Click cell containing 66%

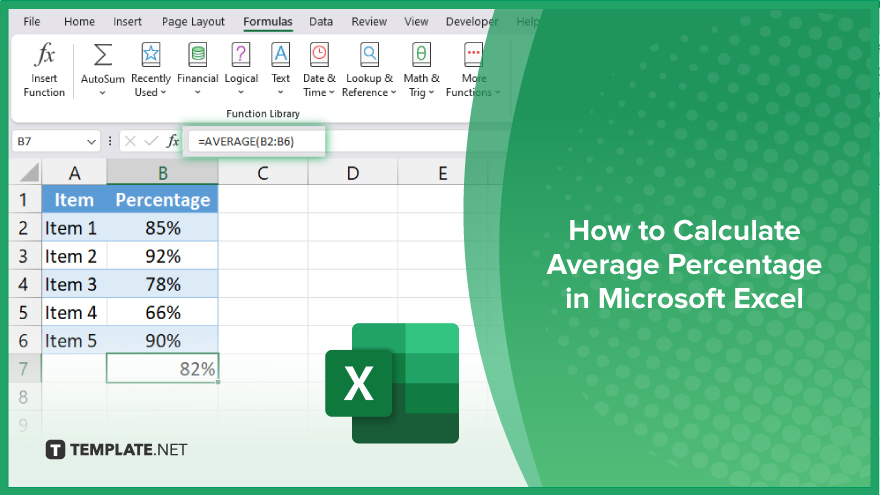pyautogui.click(x=163, y=312)
